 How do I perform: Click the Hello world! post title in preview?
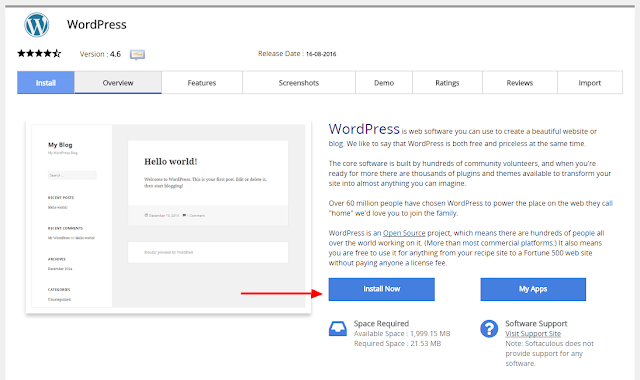[x=171, y=162]
